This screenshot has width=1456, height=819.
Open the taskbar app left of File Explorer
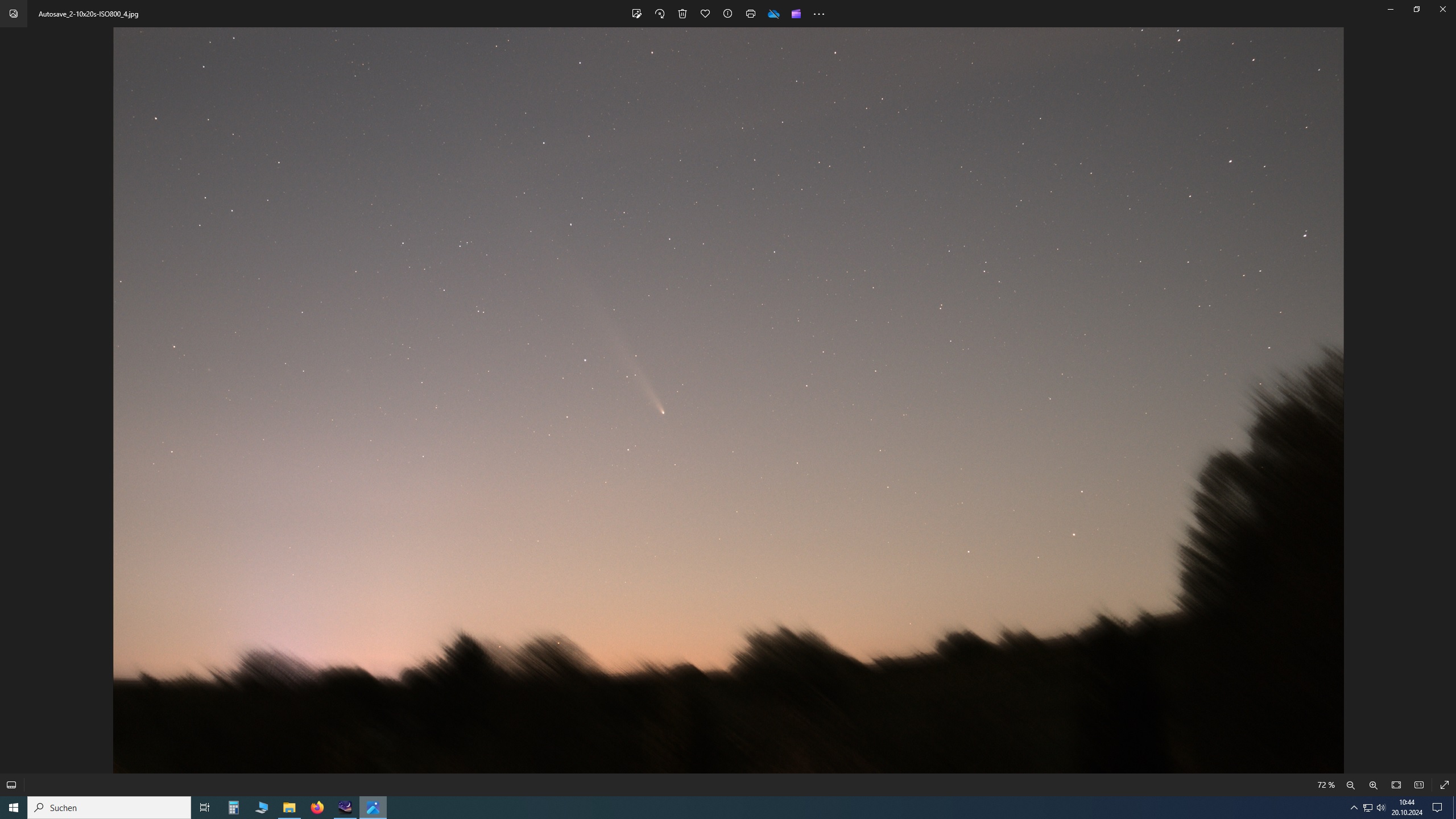(262, 808)
